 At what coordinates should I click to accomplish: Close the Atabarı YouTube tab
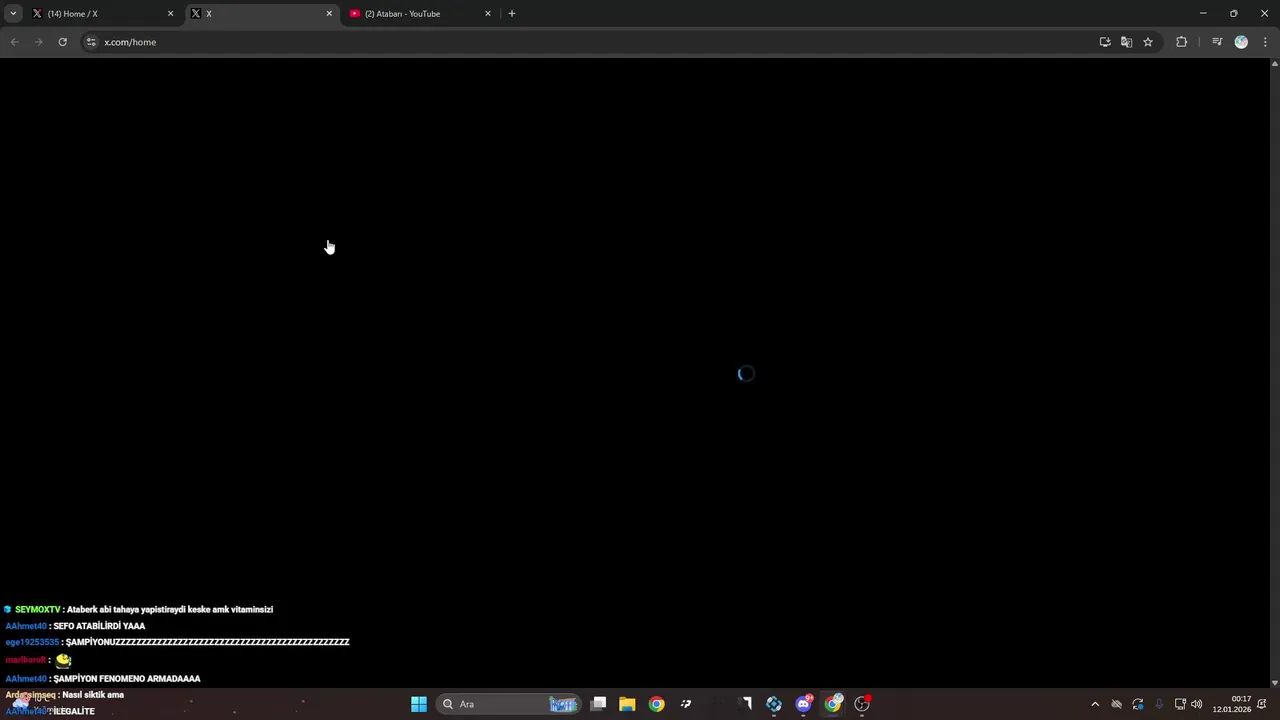[x=488, y=14]
